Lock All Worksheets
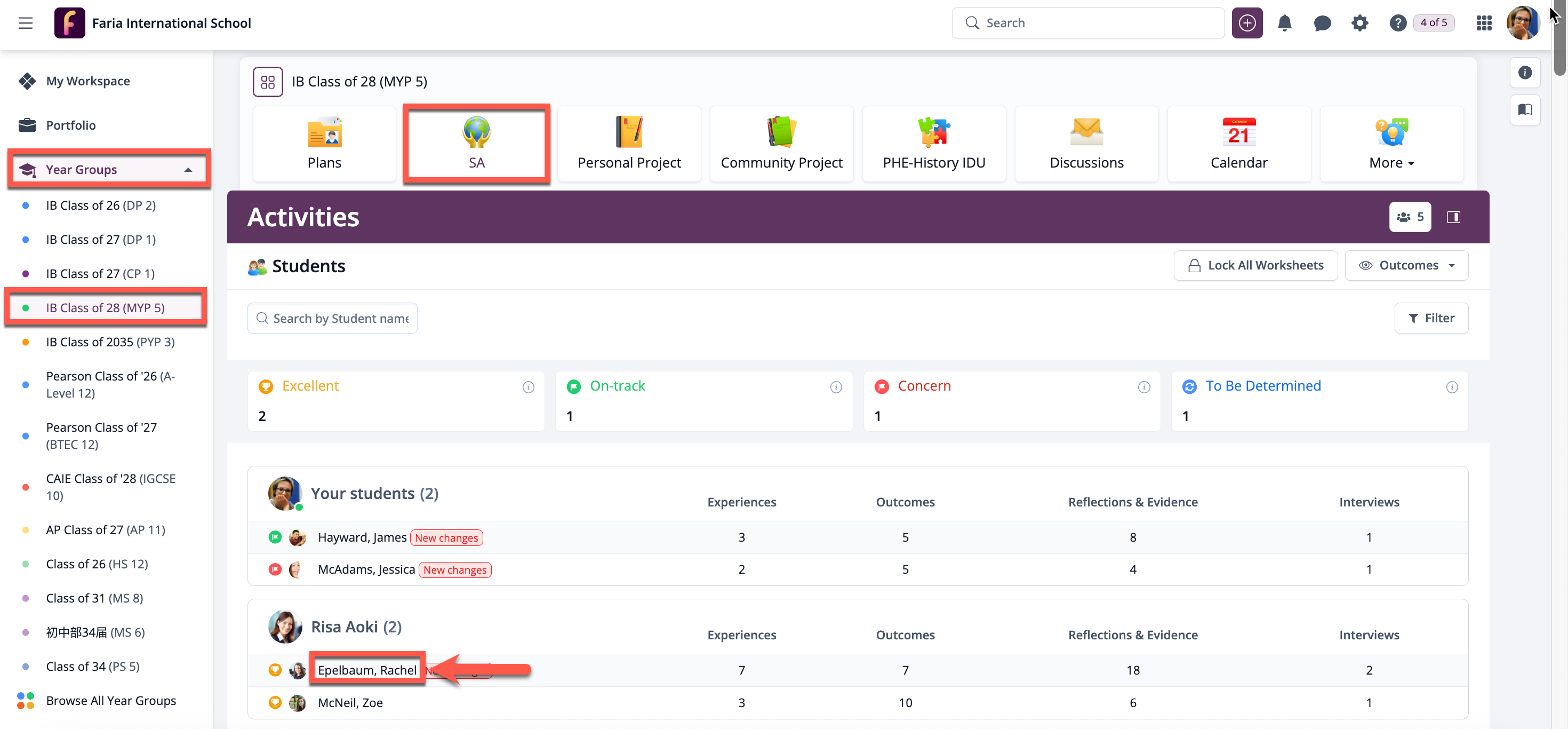Image resolution: width=1568 pixels, height=729 pixels. (1255, 266)
